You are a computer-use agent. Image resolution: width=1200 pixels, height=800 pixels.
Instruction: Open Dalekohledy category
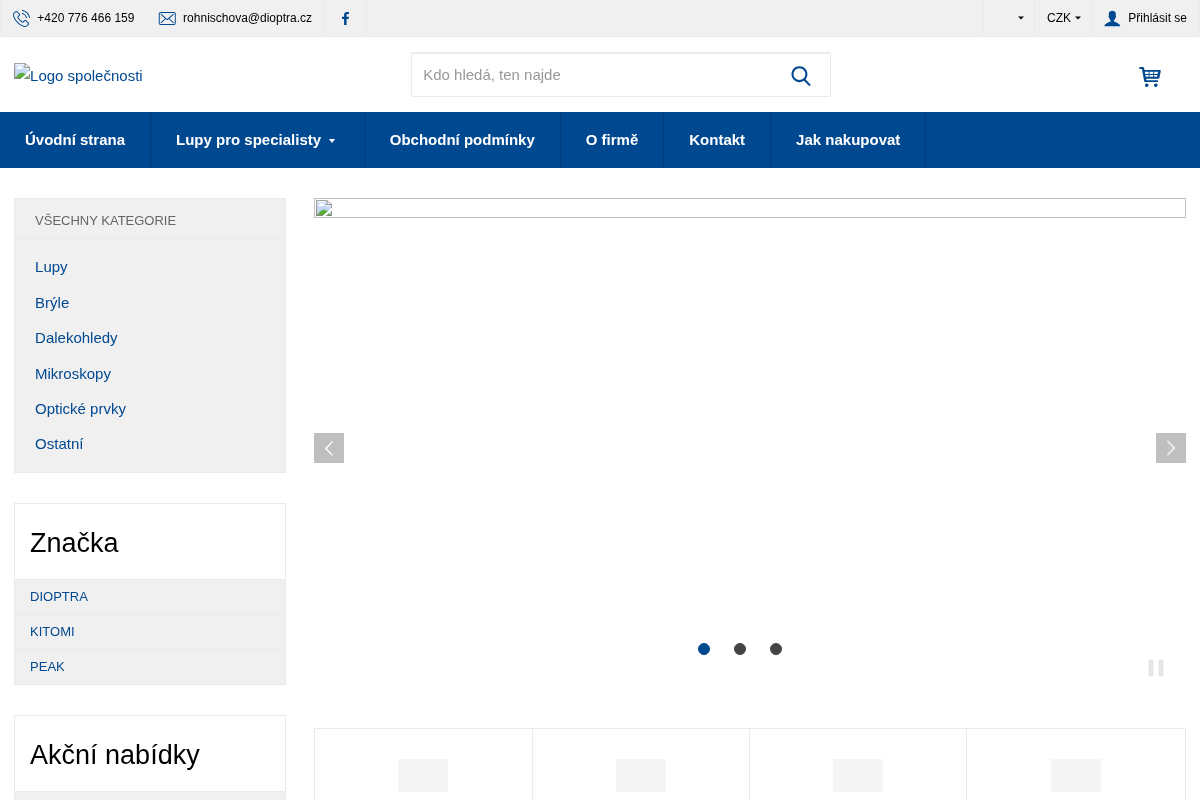pyautogui.click(x=76, y=338)
